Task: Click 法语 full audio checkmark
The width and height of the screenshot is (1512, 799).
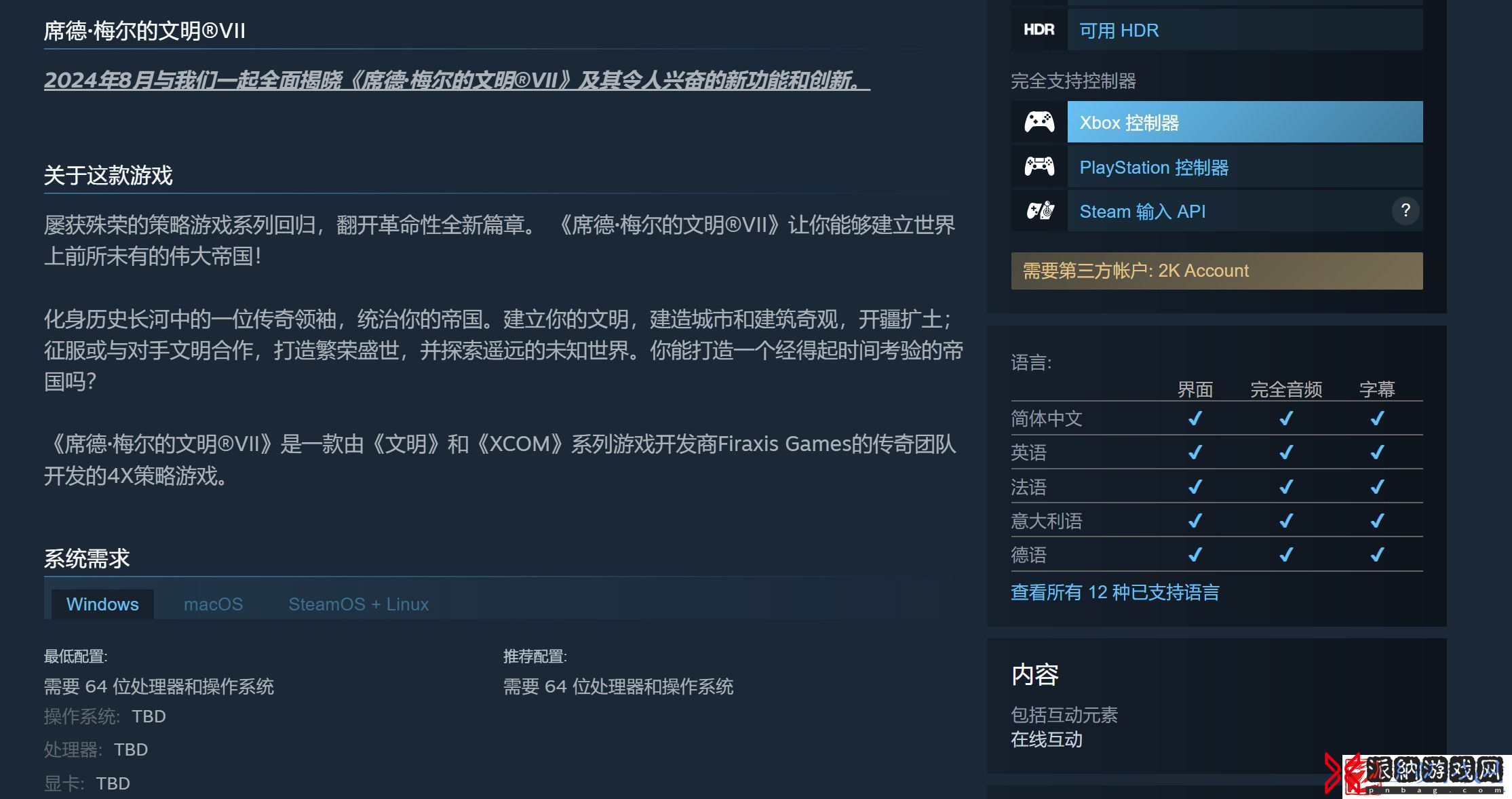Action: pyautogui.click(x=1286, y=486)
